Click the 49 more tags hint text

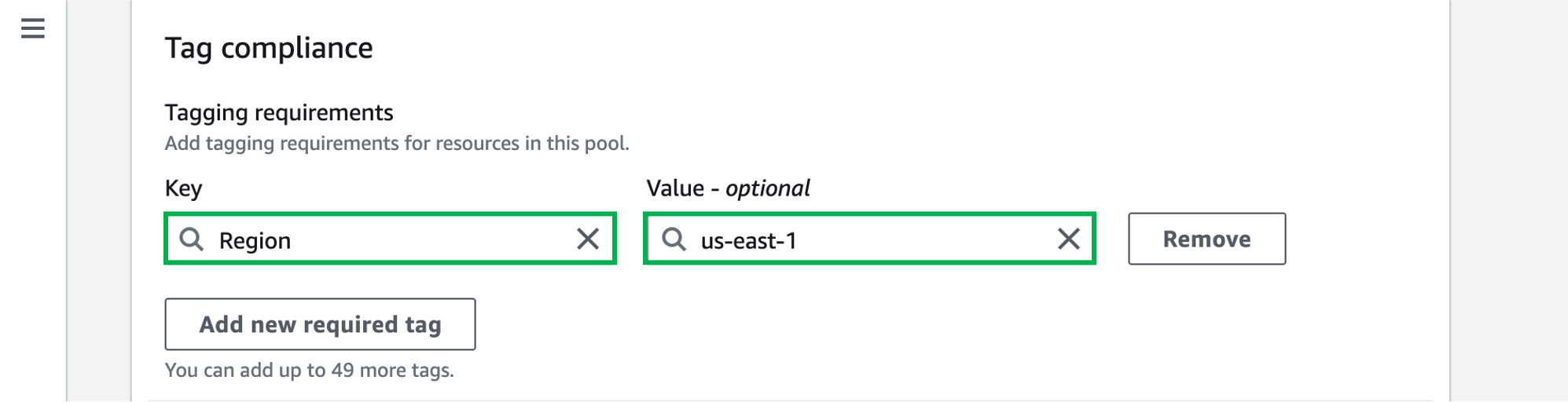coord(309,370)
